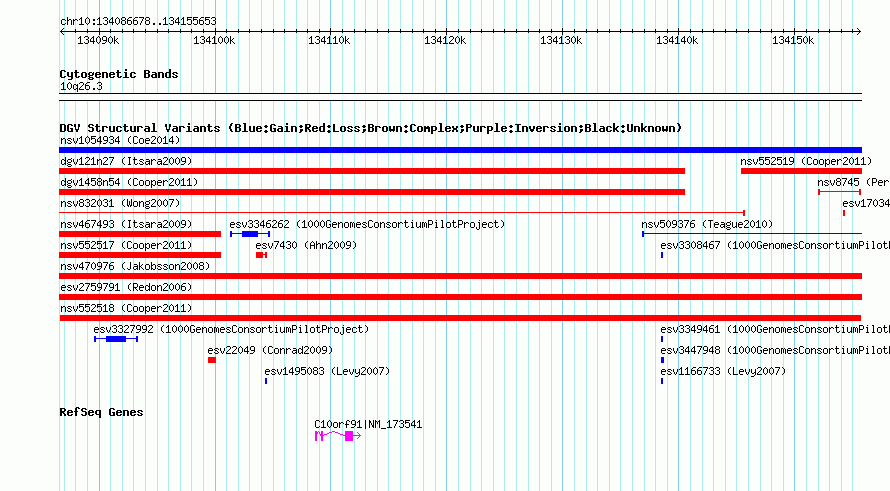
Task: Click the red dgv1458n54 loss bar
Action: coord(372,192)
